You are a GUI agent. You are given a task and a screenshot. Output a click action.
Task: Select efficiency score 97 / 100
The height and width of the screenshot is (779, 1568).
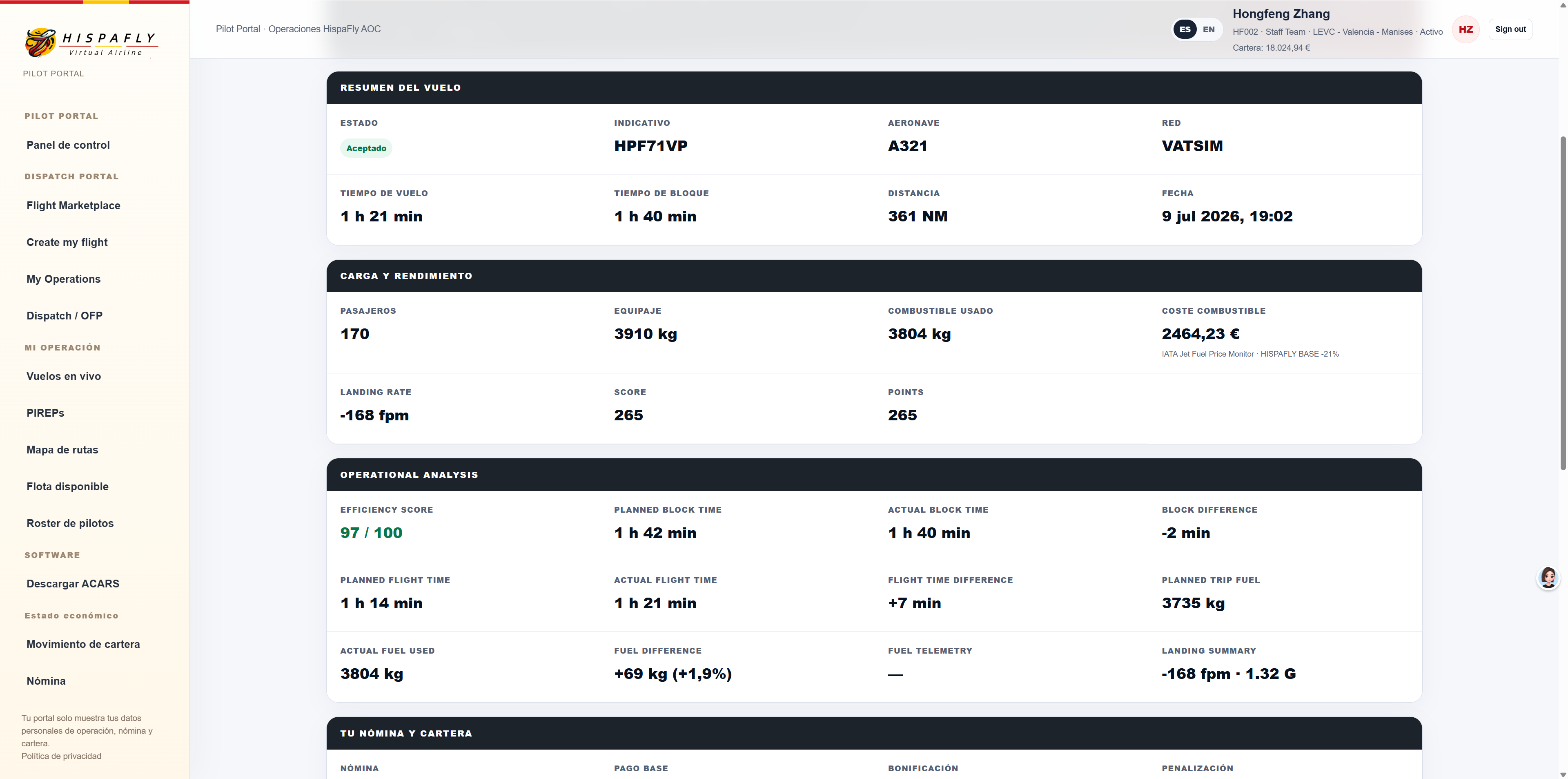point(371,533)
